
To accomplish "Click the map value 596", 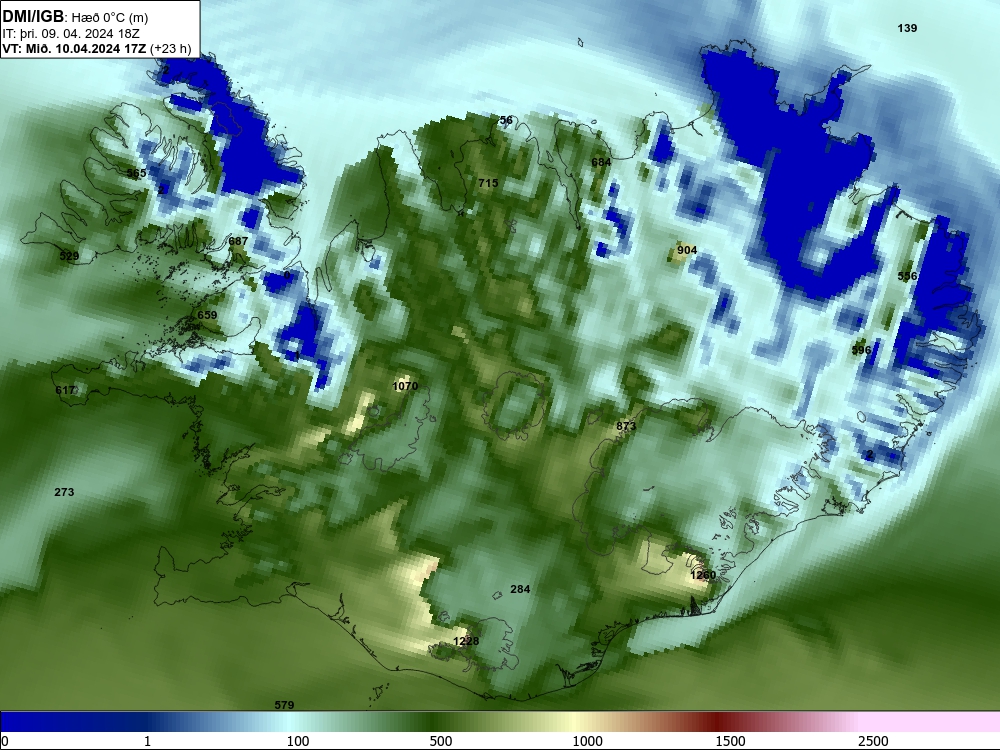I will tap(861, 350).
